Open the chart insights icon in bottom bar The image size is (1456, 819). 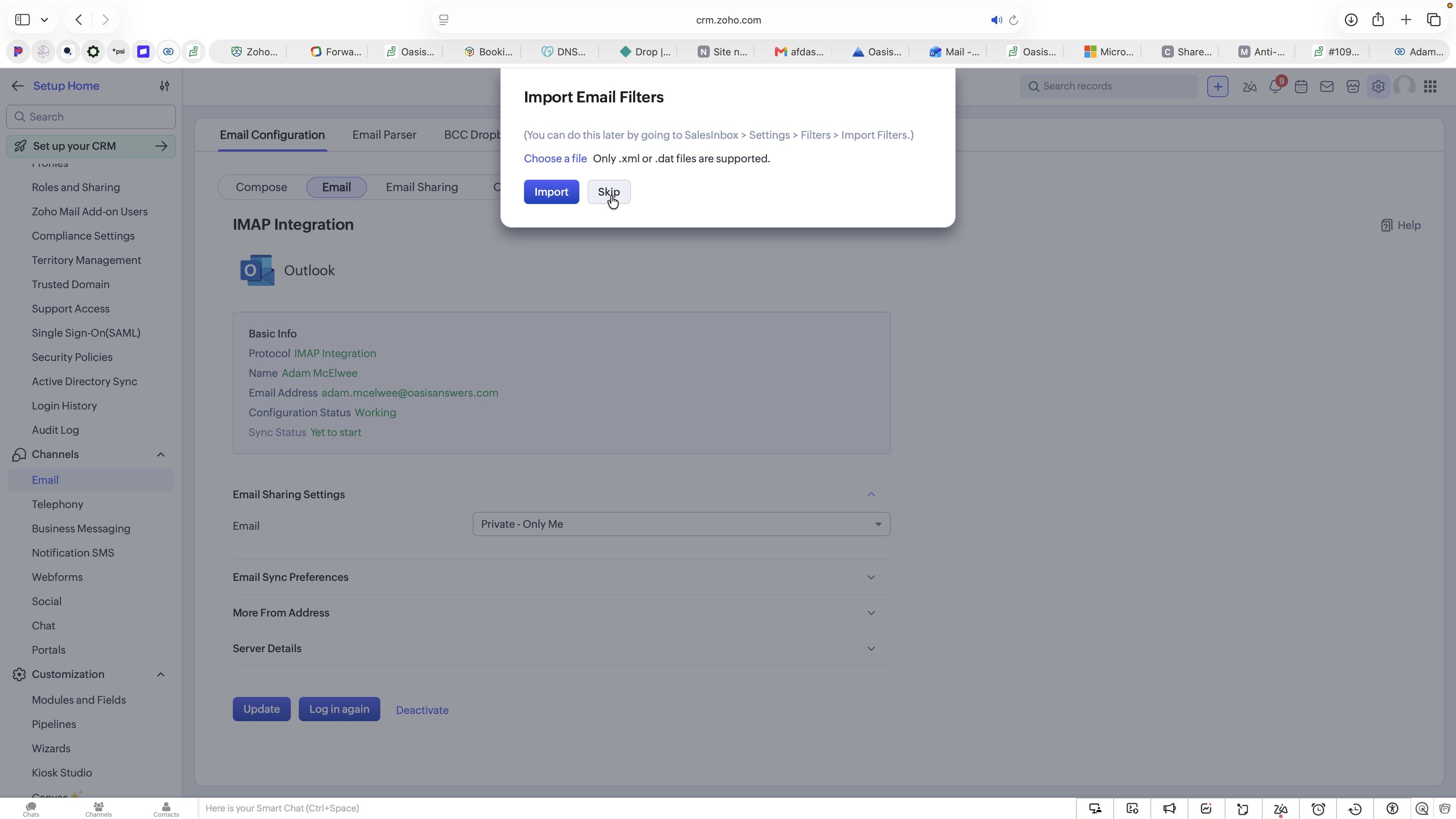pyautogui.click(x=1206, y=809)
